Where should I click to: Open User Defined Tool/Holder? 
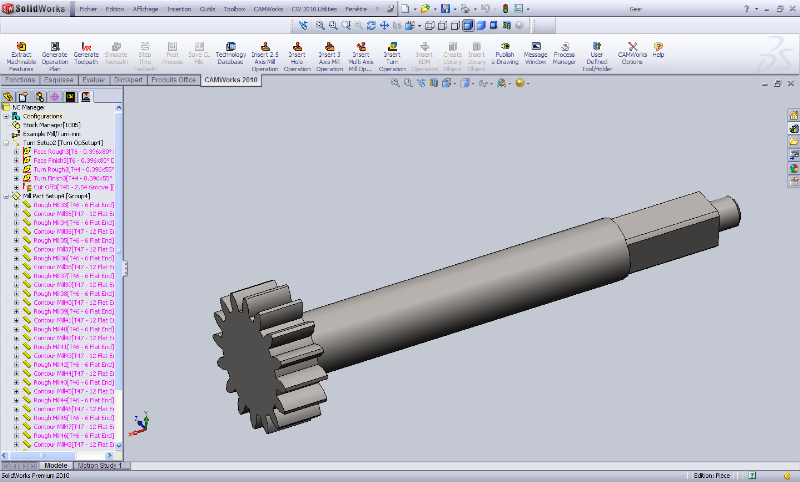coord(597,46)
